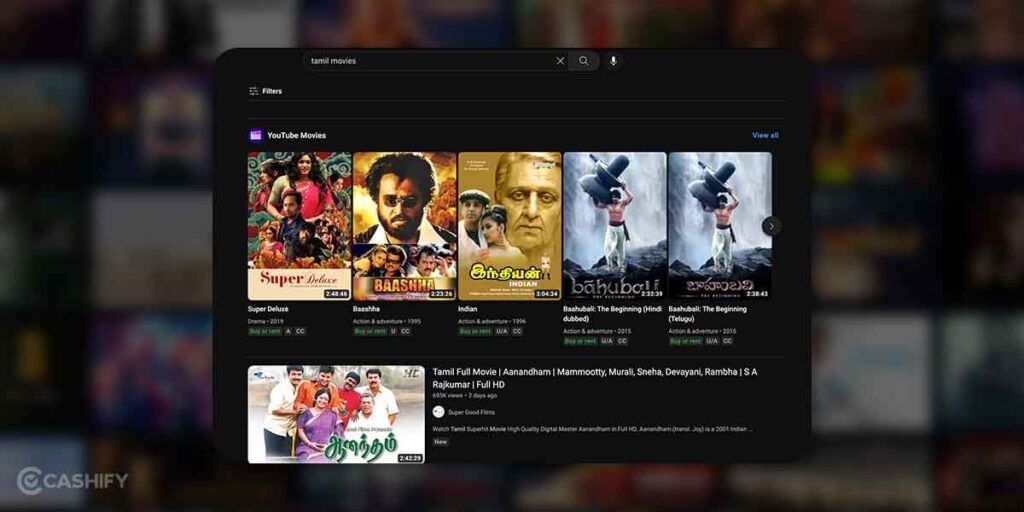Click the U/A rating badge under Indian

pyautogui.click(x=502, y=331)
